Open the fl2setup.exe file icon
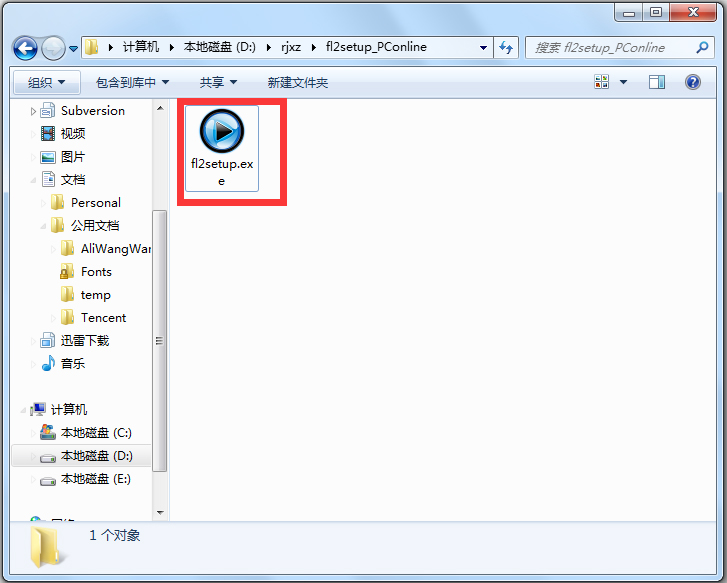This screenshot has width=727, height=583. pyautogui.click(x=222, y=131)
